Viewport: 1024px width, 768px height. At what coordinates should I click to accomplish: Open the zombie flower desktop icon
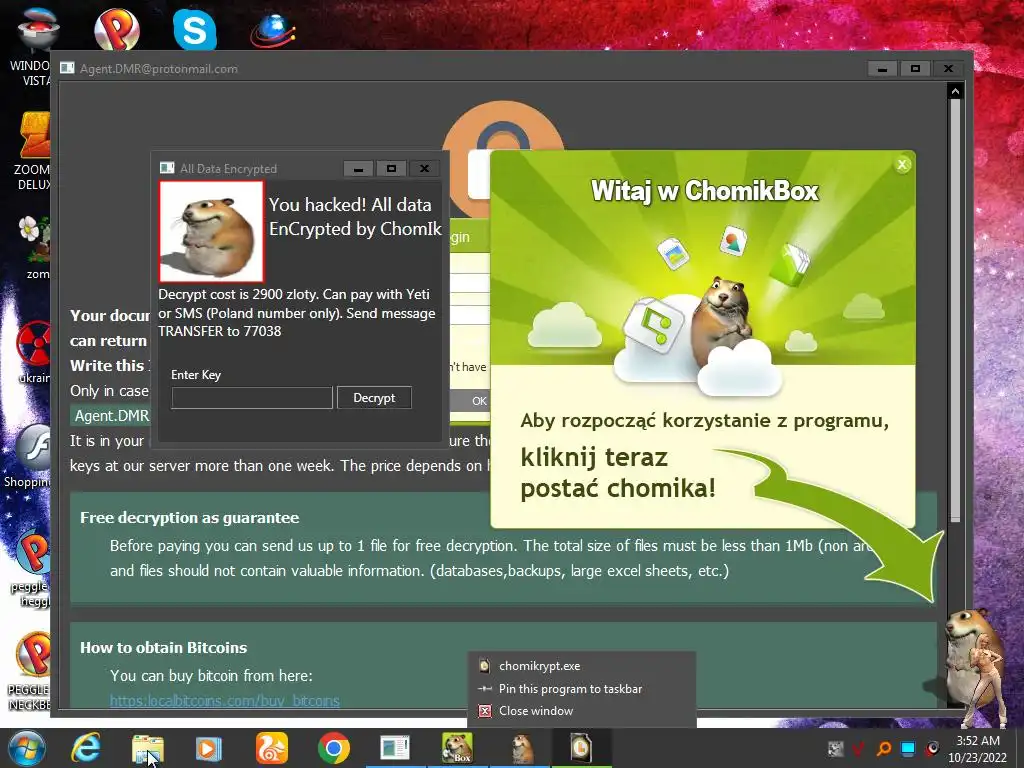pyautogui.click(x=34, y=247)
